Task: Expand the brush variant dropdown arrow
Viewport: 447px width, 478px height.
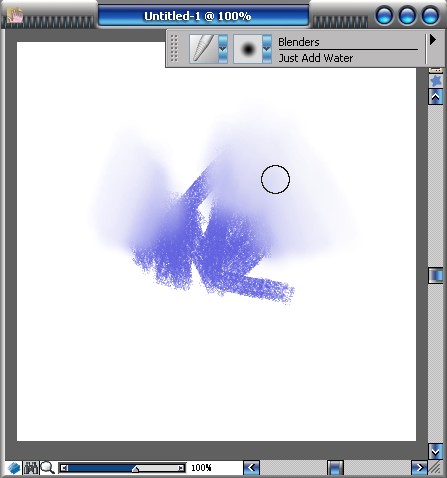Action: 267,49
